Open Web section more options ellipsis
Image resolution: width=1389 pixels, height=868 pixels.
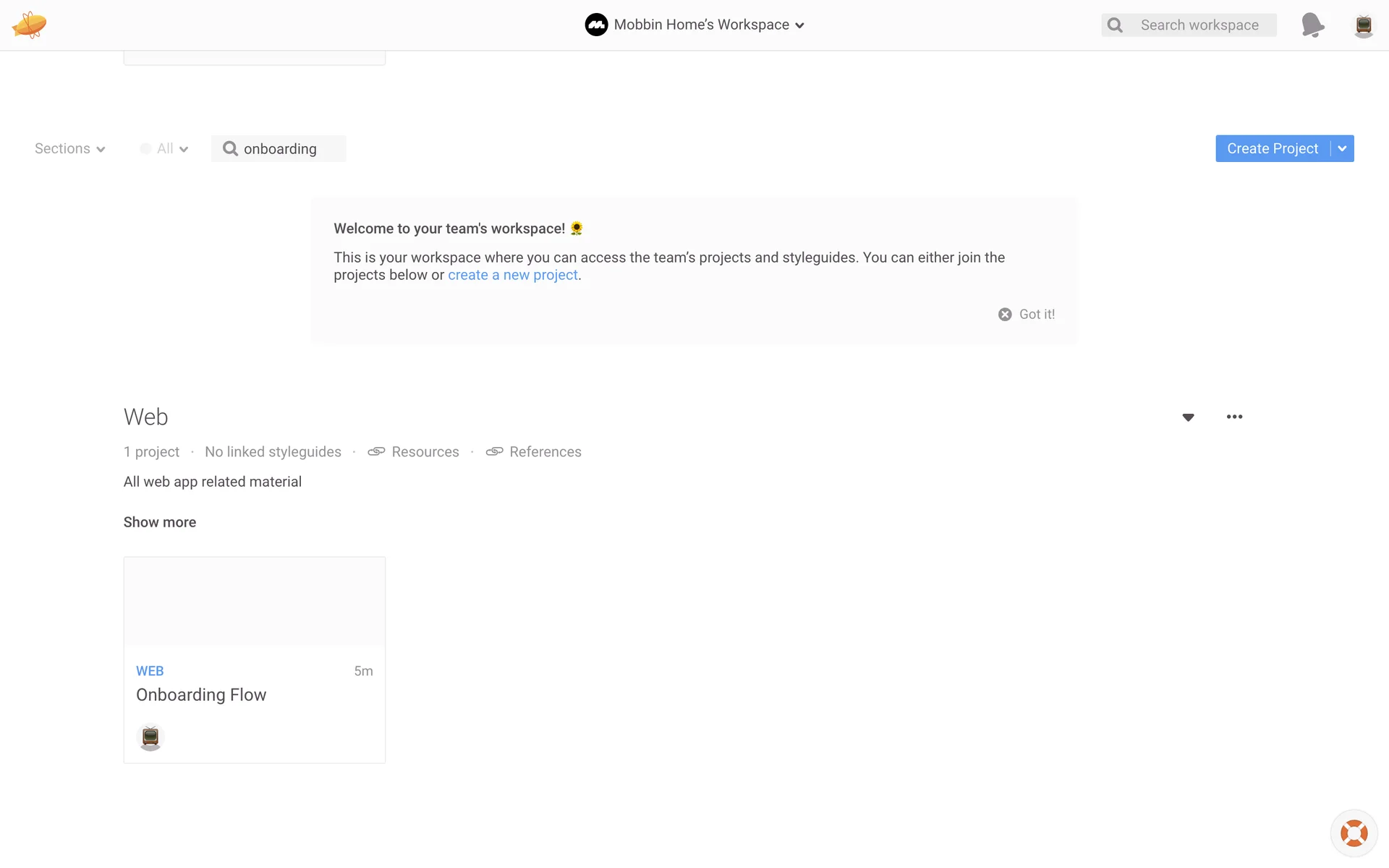(x=1234, y=417)
